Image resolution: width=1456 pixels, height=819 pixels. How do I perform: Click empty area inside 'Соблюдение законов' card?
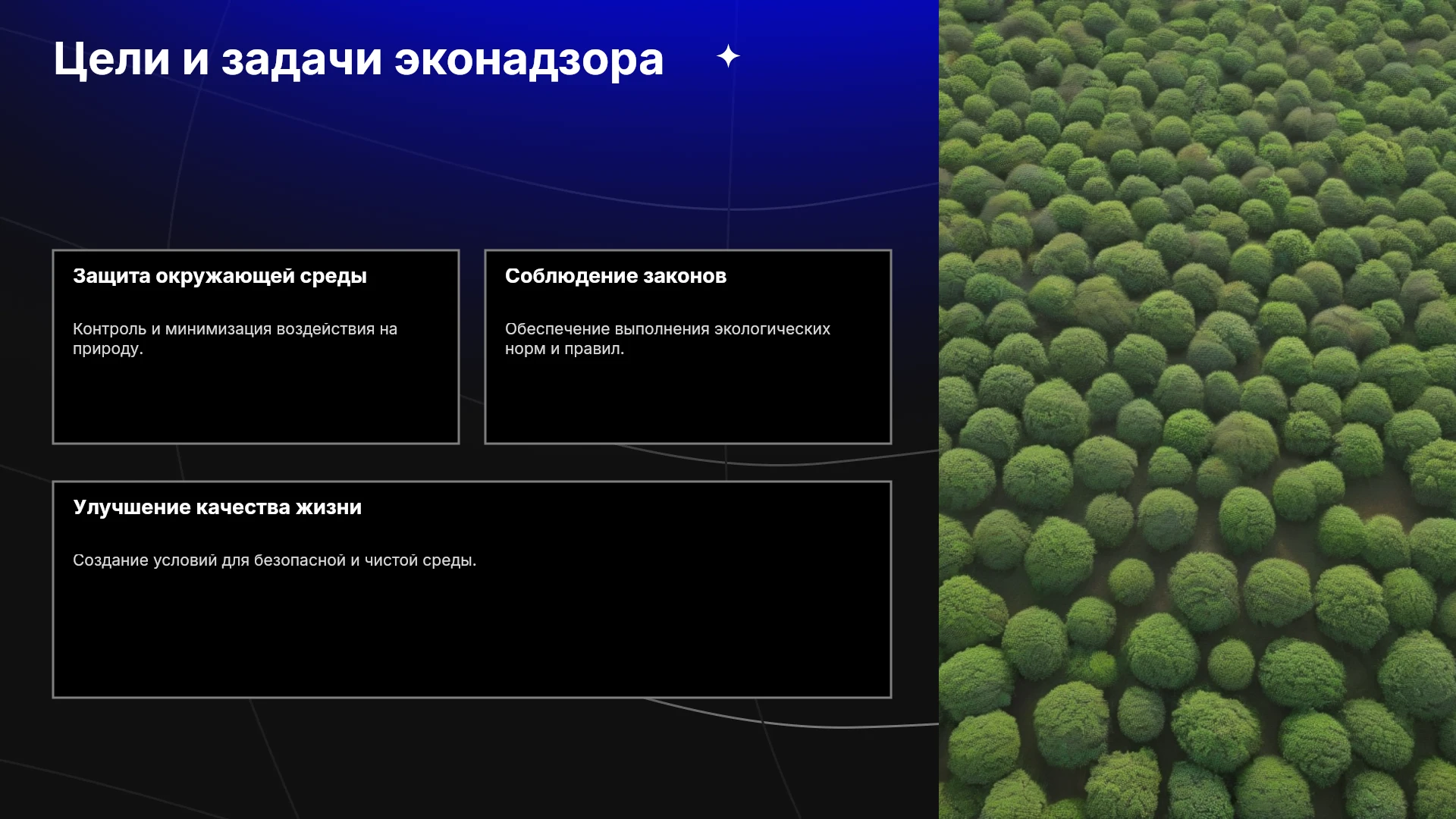click(688, 402)
